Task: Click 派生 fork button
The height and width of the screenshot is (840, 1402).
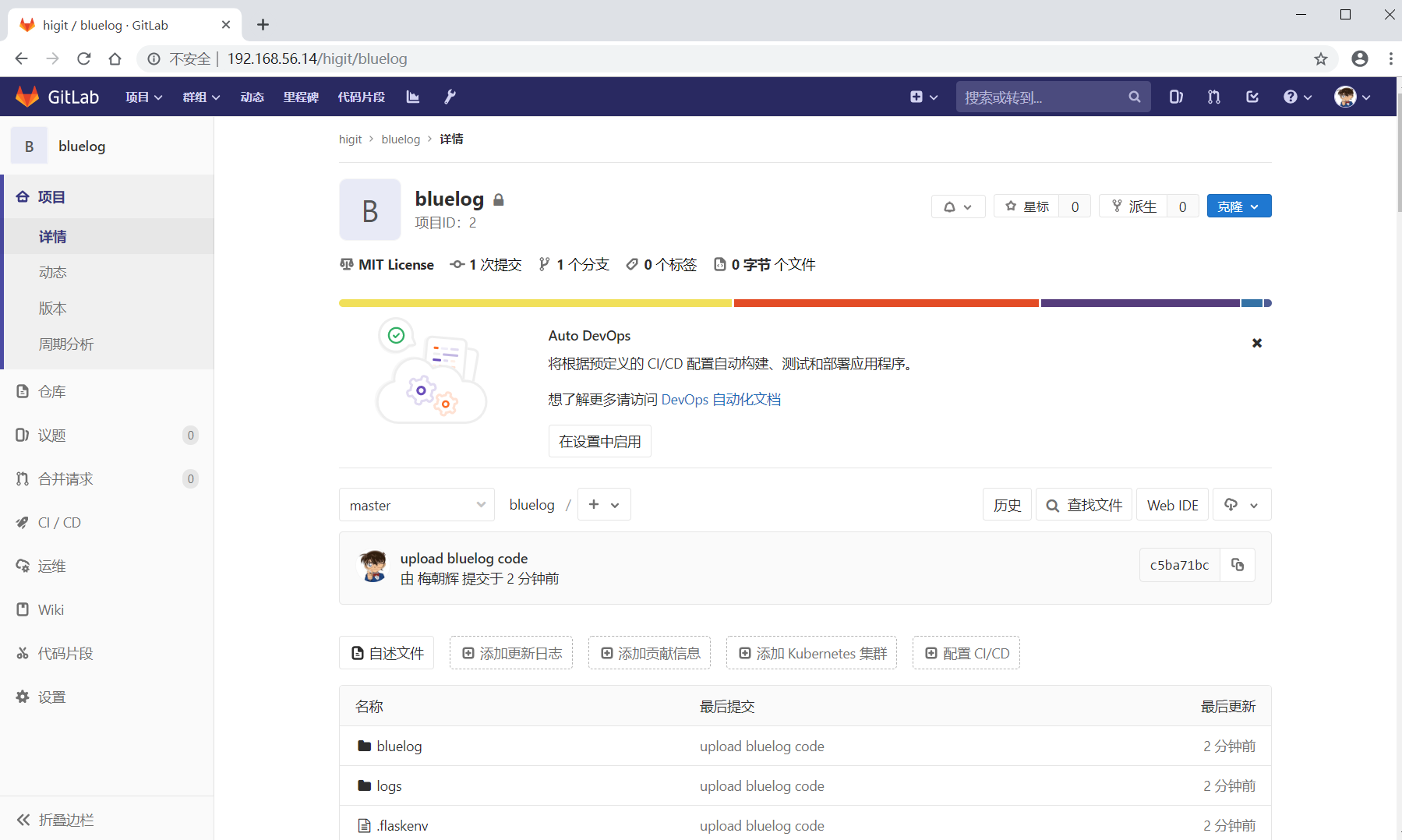Action: point(1133,206)
